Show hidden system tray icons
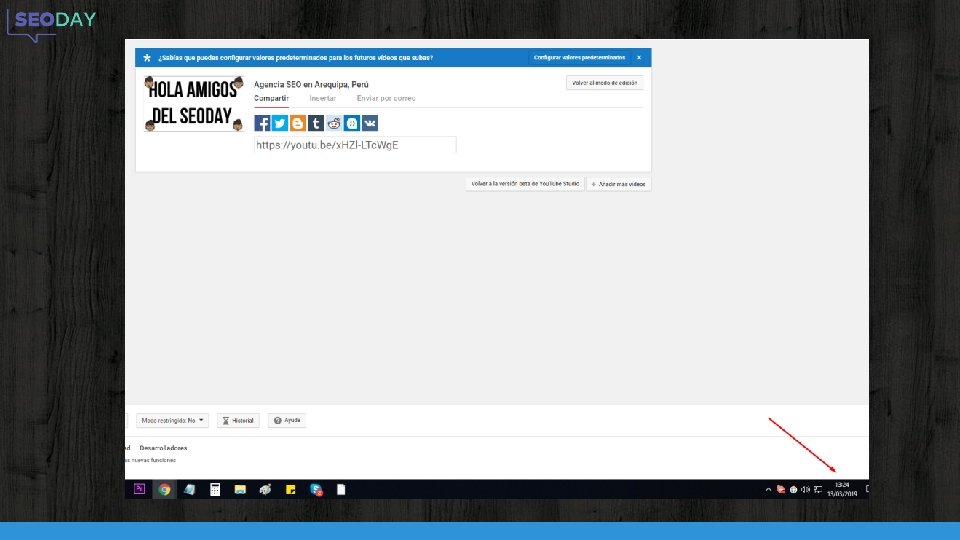 click(768, 490)
